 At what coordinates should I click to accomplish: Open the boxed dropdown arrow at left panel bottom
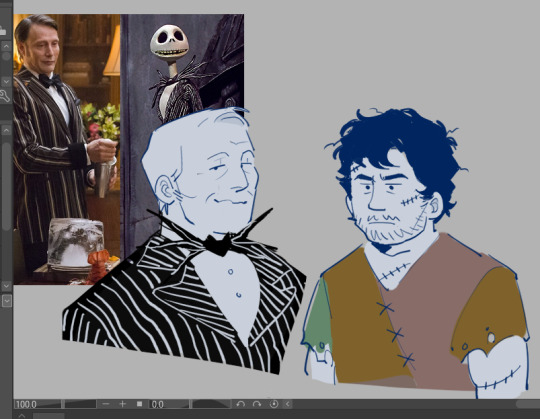coord(7,301)
